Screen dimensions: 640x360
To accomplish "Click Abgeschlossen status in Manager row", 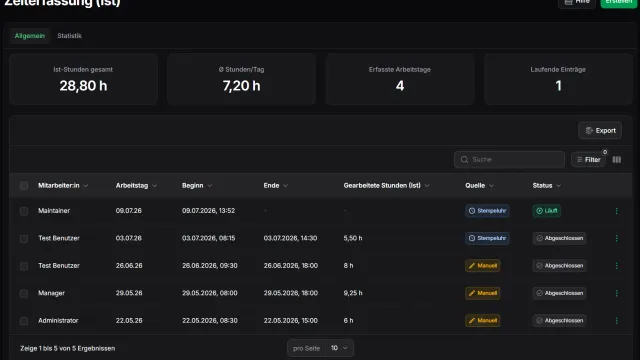I will (x=559, y=293).
